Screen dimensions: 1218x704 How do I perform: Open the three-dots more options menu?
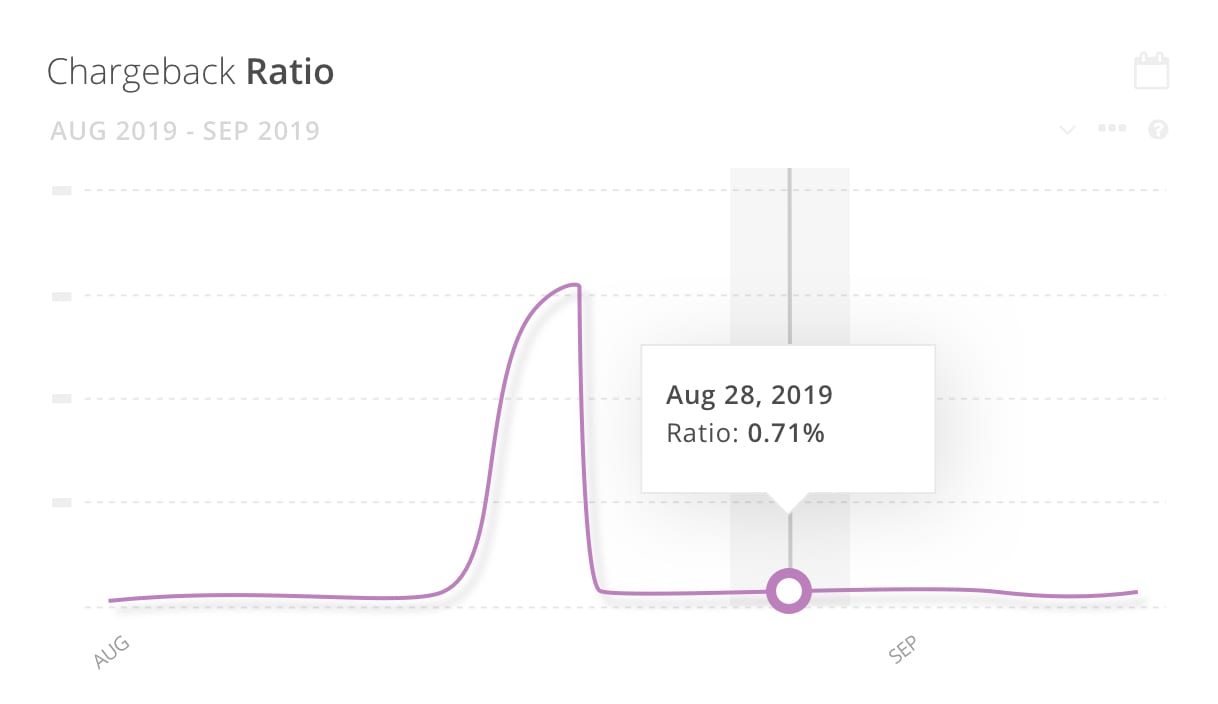1112,129
